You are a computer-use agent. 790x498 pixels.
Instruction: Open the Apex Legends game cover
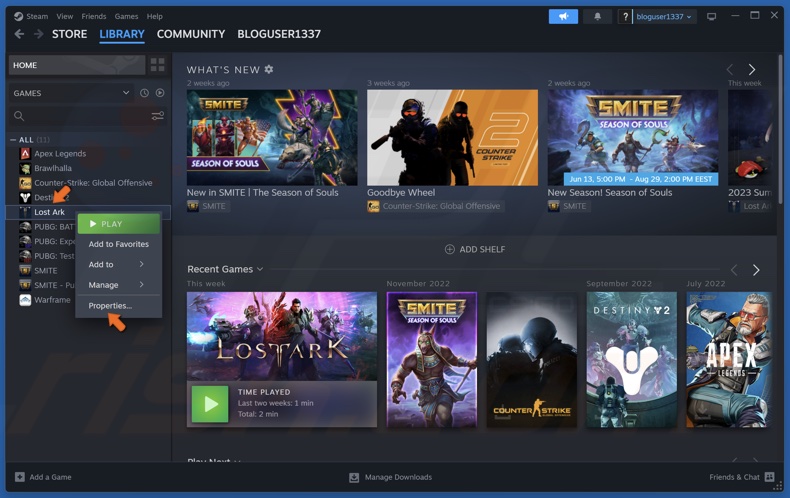[729, 359]
